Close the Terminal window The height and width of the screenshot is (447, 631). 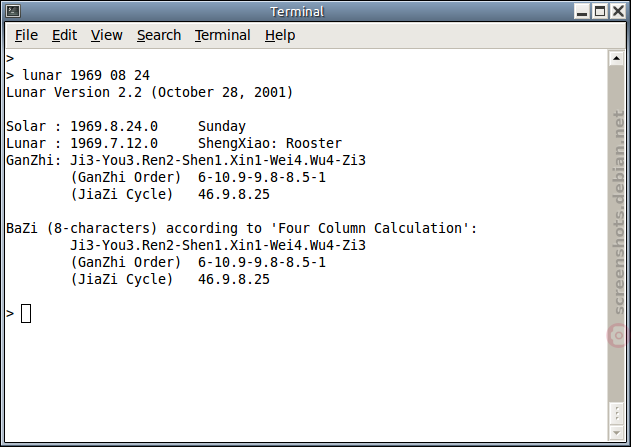(x=618, y=11)
